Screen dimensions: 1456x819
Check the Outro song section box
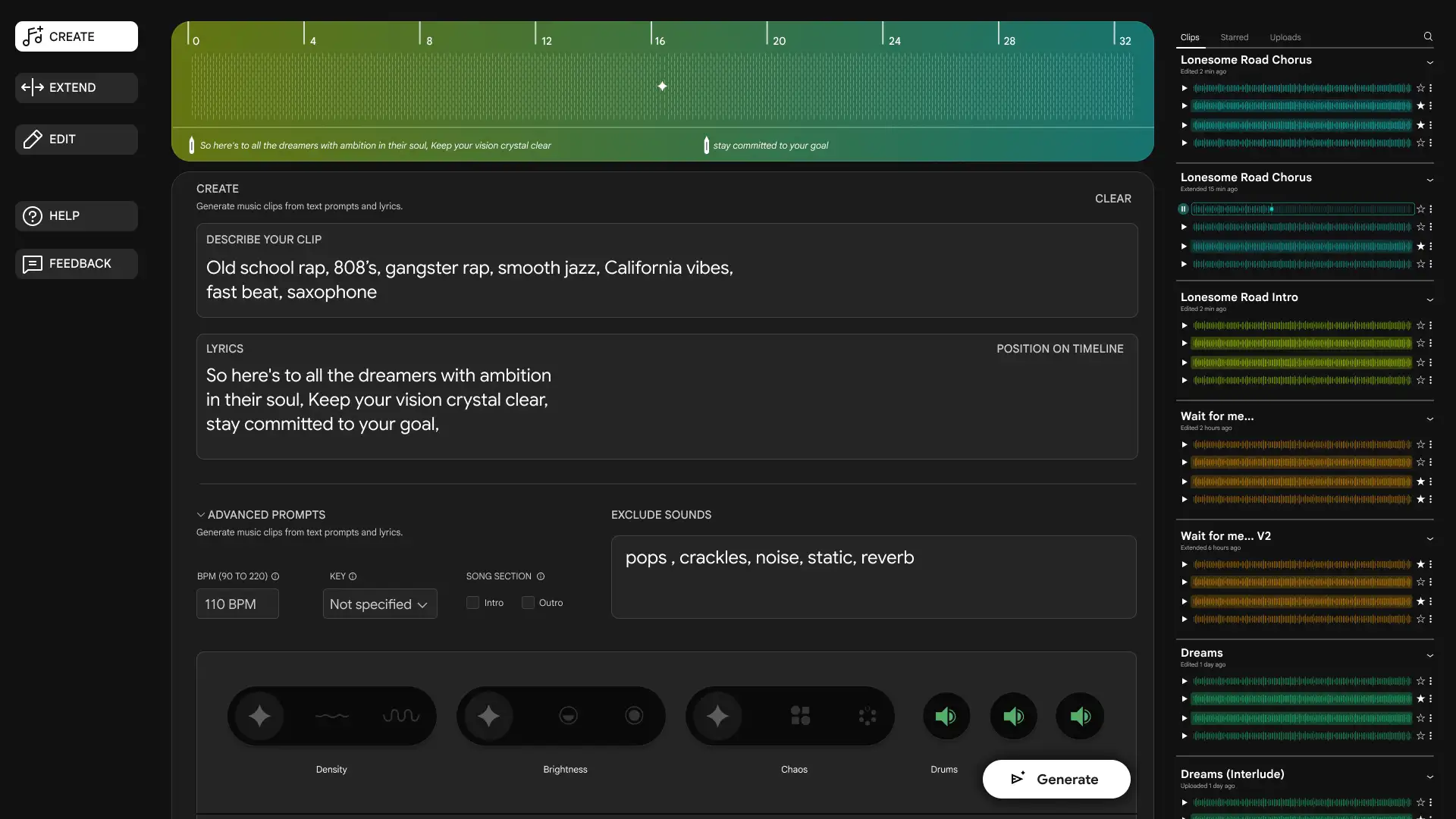528,603
